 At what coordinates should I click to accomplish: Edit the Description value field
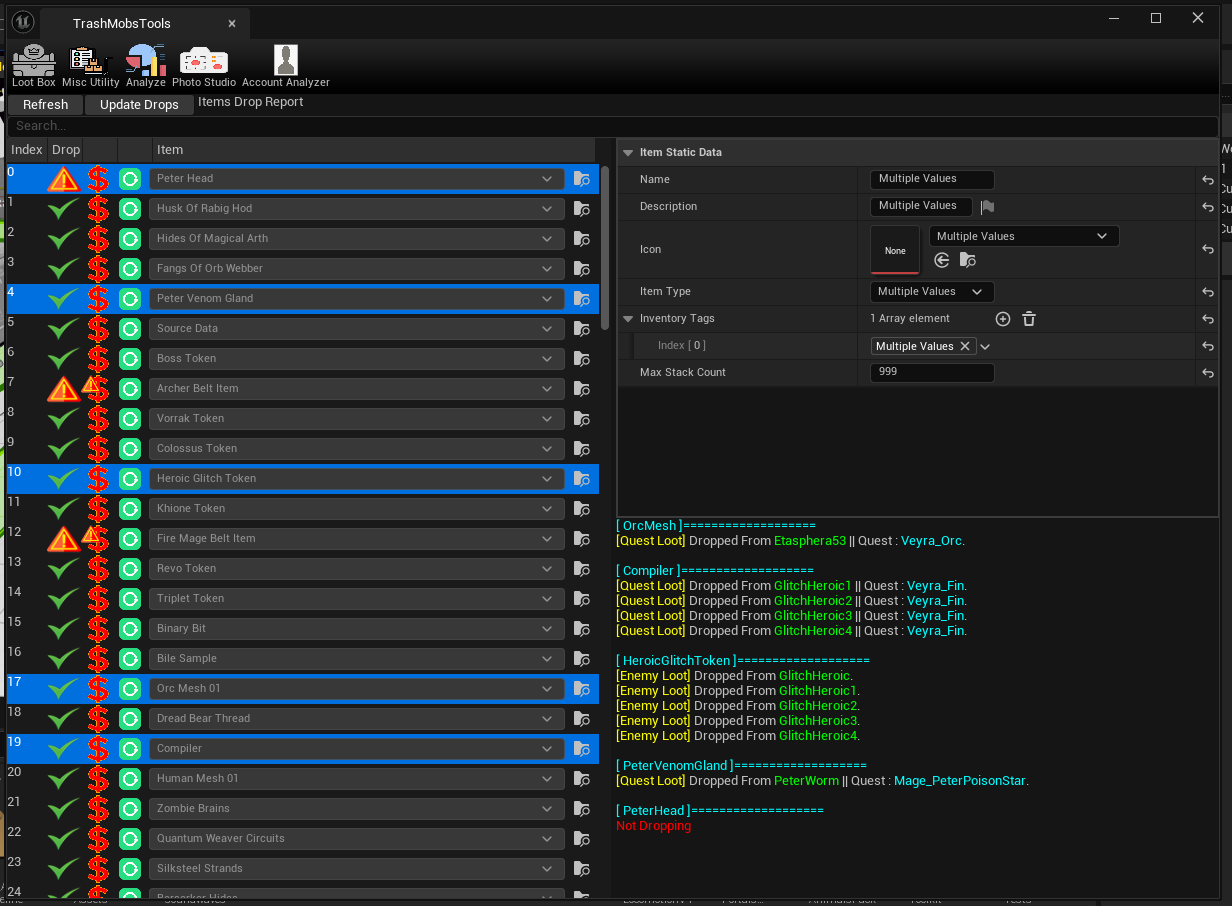click(921, 206)
